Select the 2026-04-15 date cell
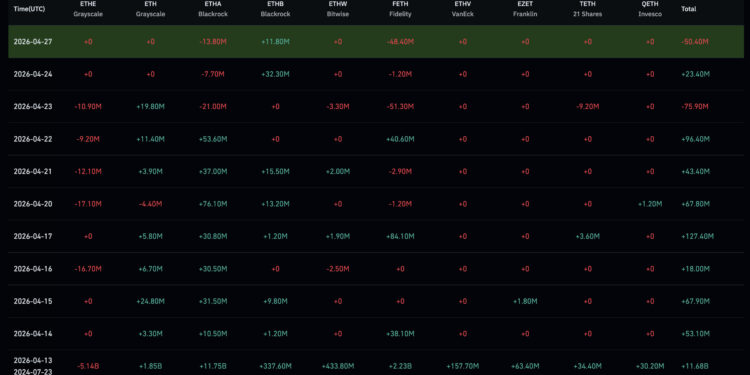The height and width of the screenshot is (375, 750). tap(33, 301)
